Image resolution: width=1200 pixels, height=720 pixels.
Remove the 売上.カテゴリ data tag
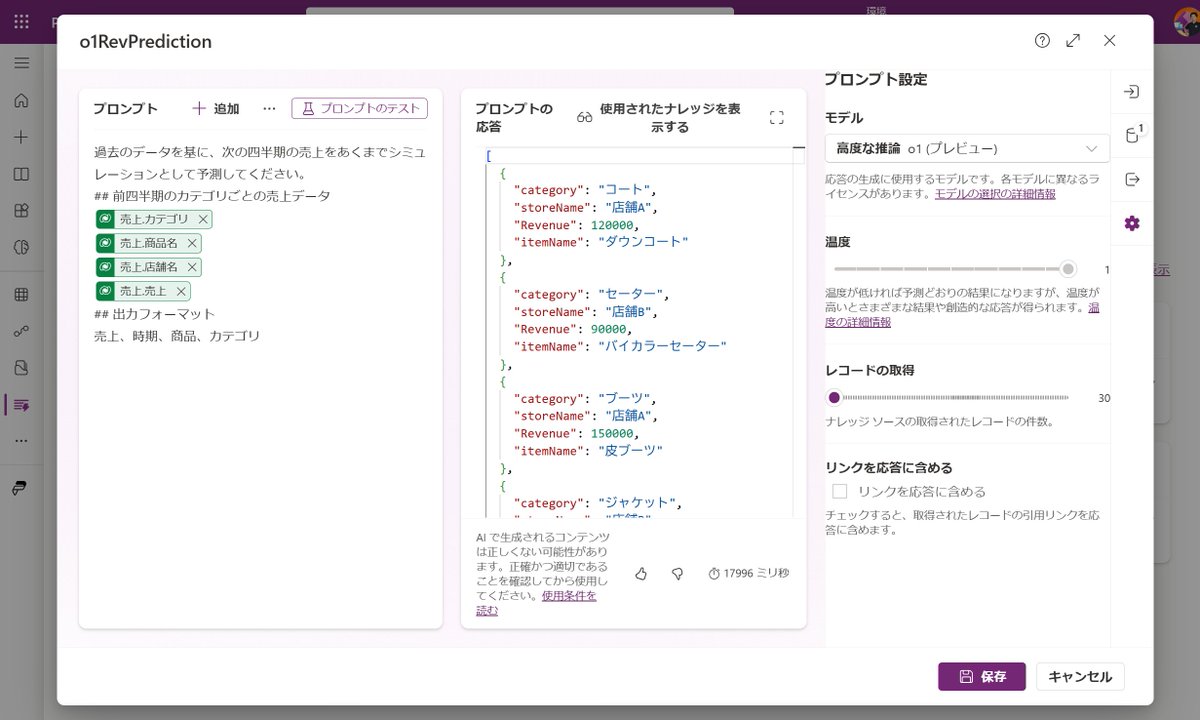204,219
